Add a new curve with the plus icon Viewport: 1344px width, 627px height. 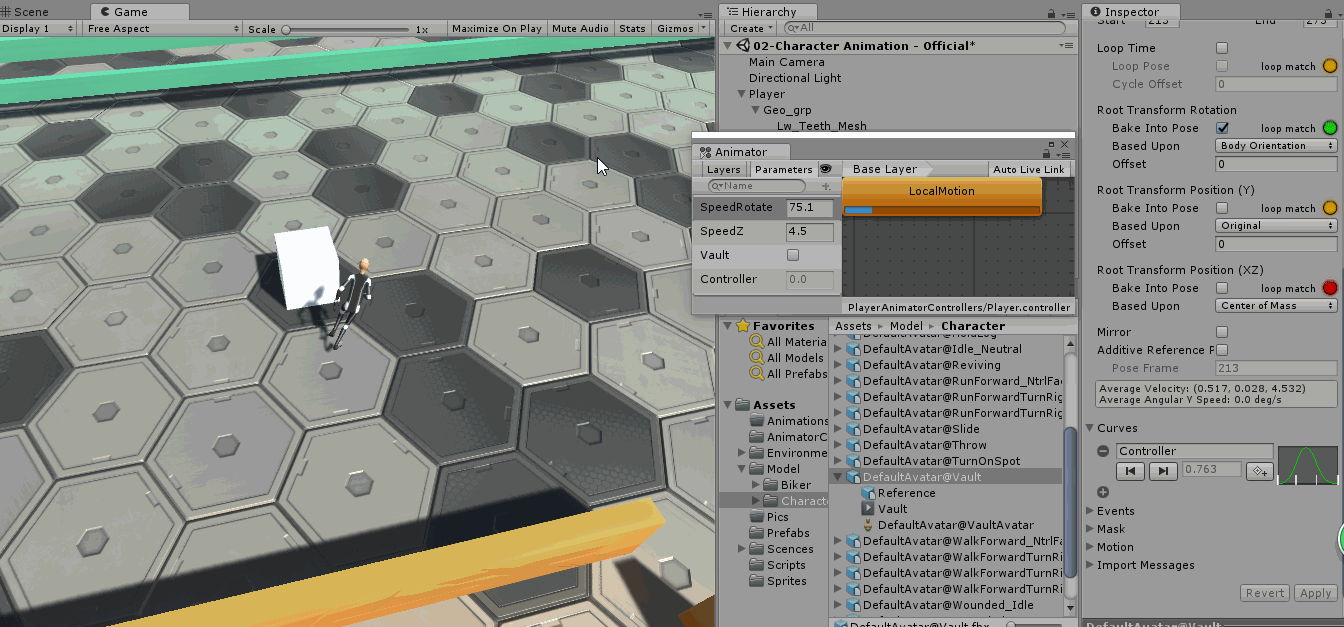pyautogui.click(x=1103, y=492)
